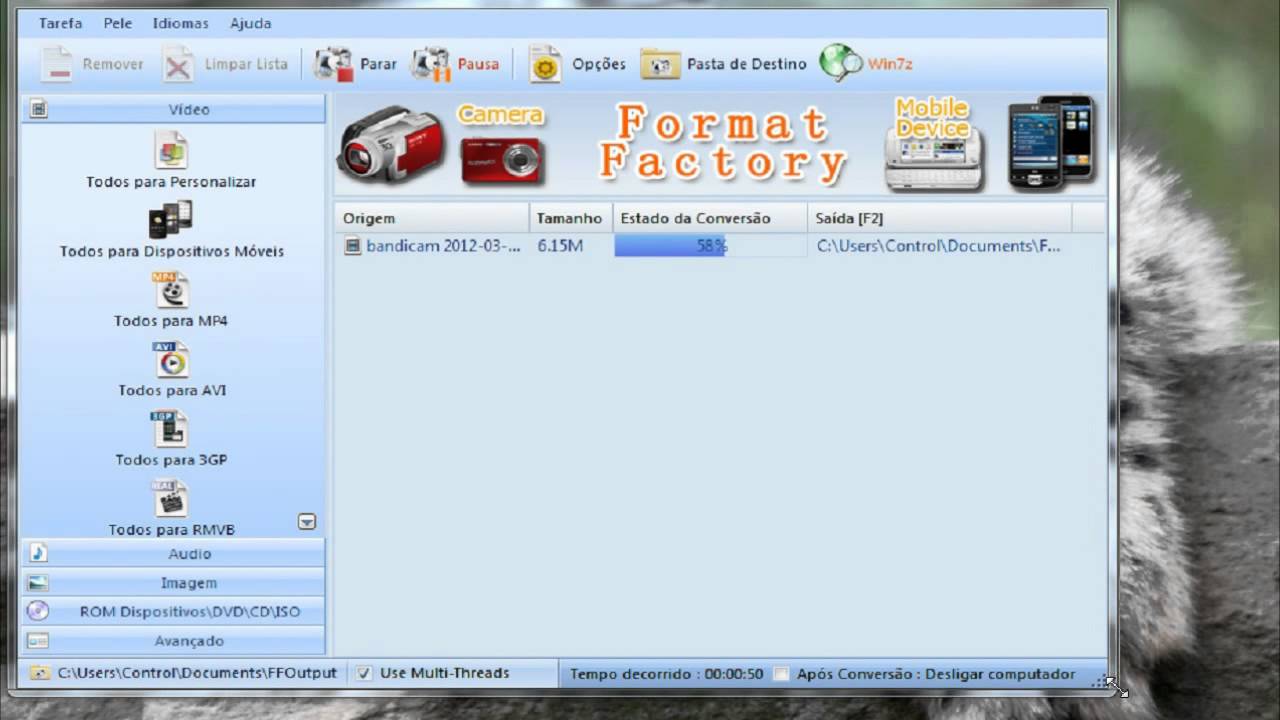Click output path C:\Users\Control\Documents\FFOutput
Screen dimensions: 1280x720
(x=197, y=673)
